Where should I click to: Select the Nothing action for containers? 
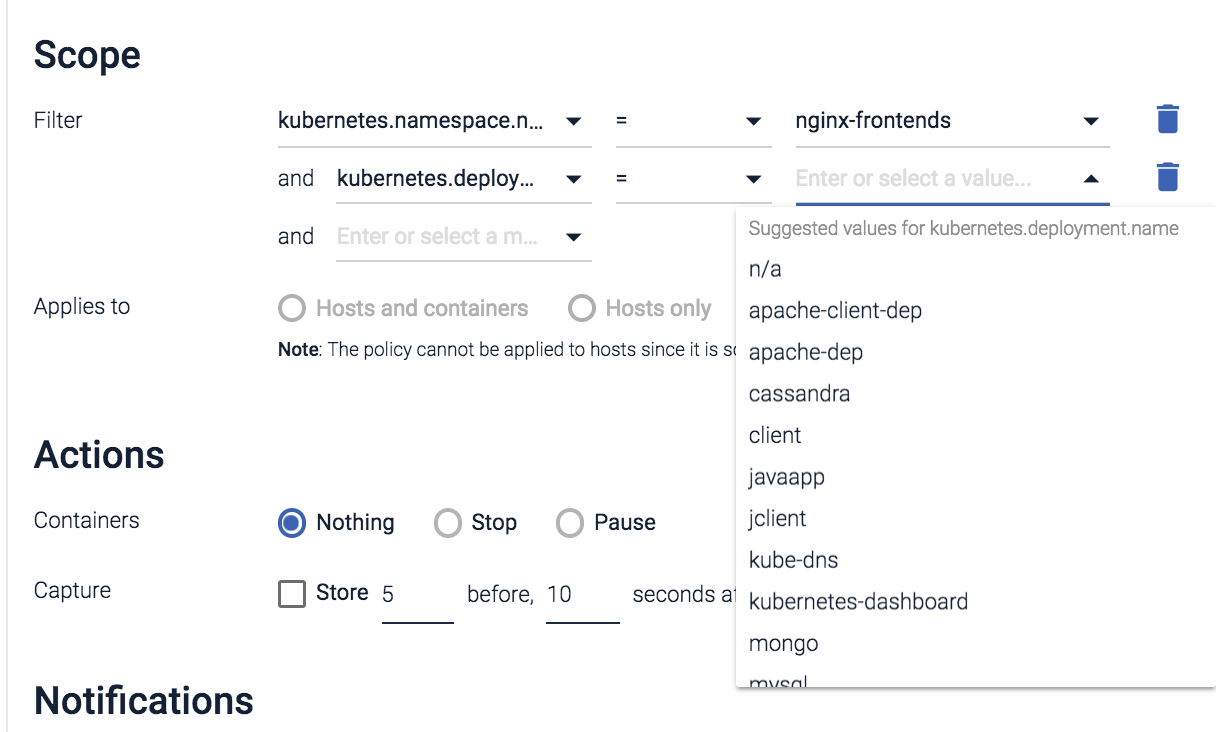tap(291, 522)
